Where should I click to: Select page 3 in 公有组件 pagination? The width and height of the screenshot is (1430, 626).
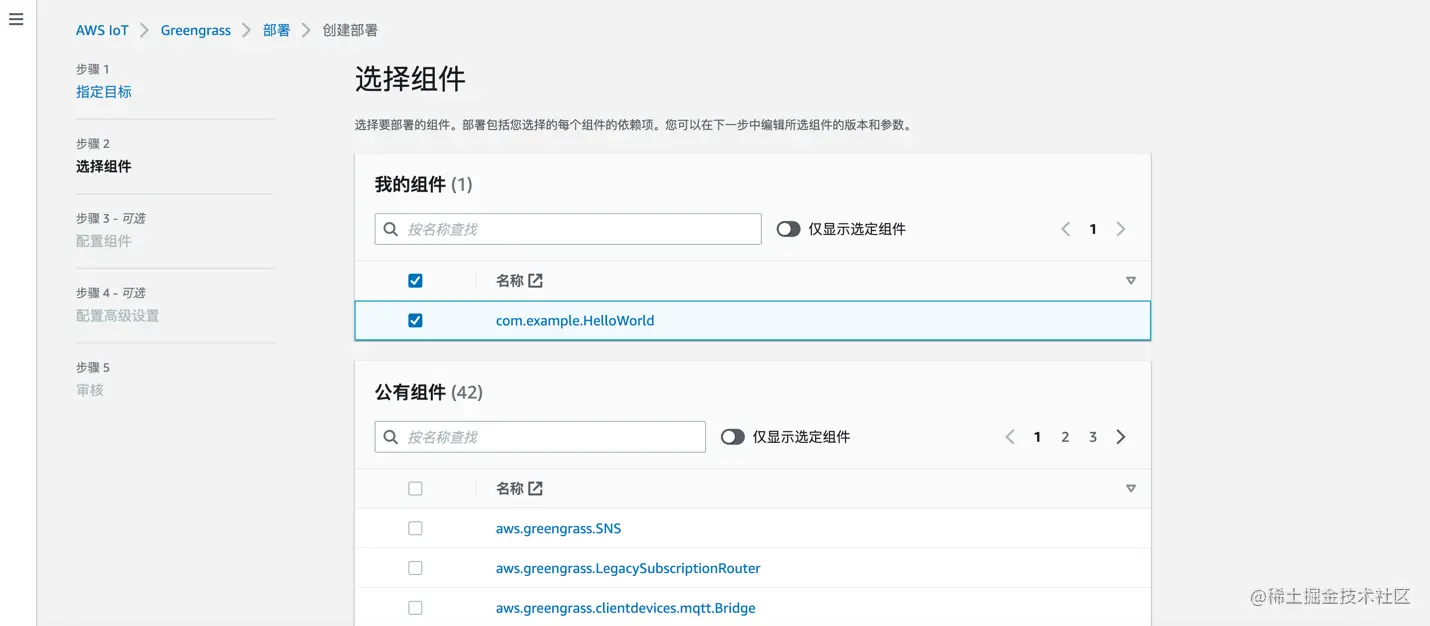point(1093,437)
